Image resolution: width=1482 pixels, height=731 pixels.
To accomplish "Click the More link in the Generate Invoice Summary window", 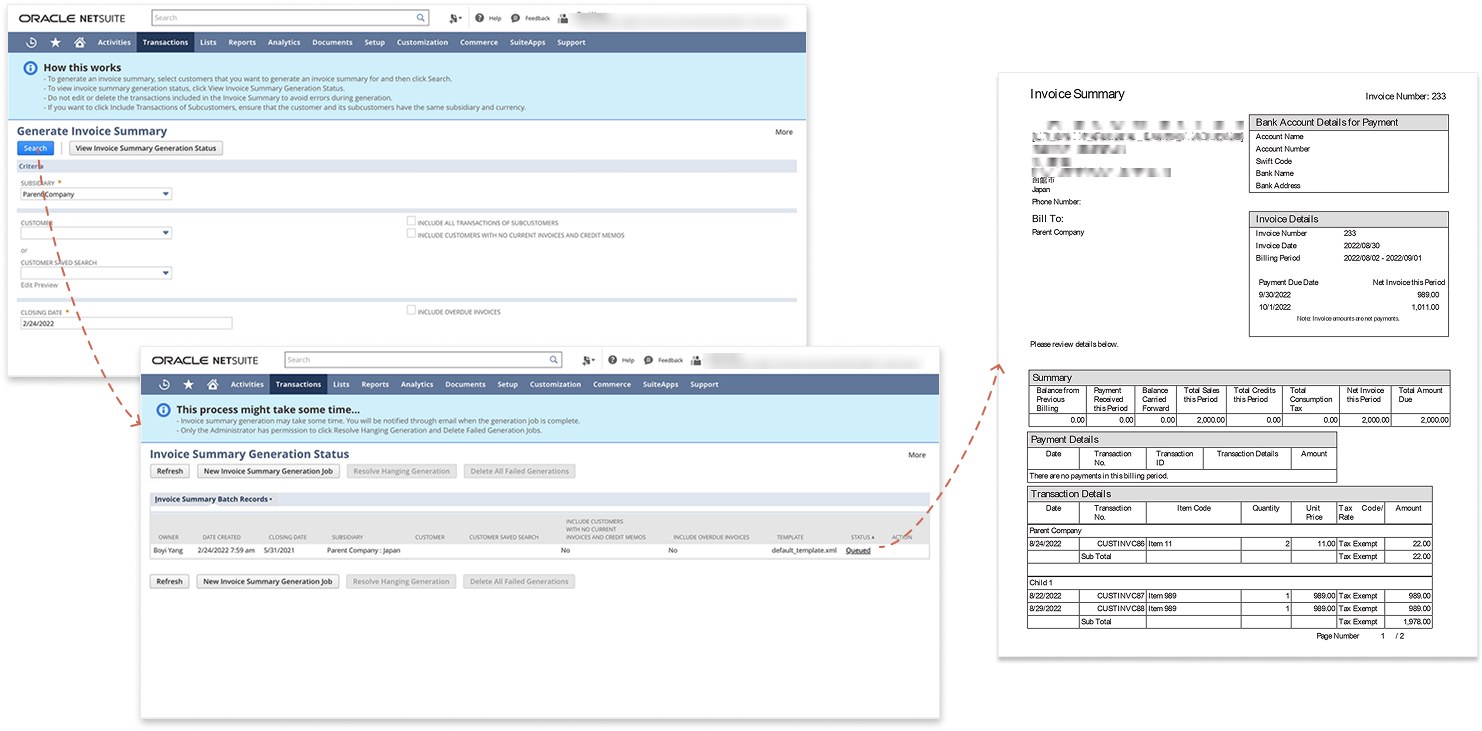I will tap(784, 132).
